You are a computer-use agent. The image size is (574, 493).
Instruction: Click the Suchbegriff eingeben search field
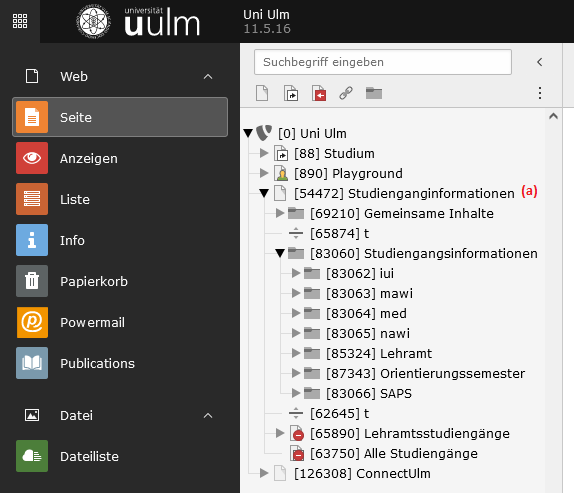click(x=383, y=62)
